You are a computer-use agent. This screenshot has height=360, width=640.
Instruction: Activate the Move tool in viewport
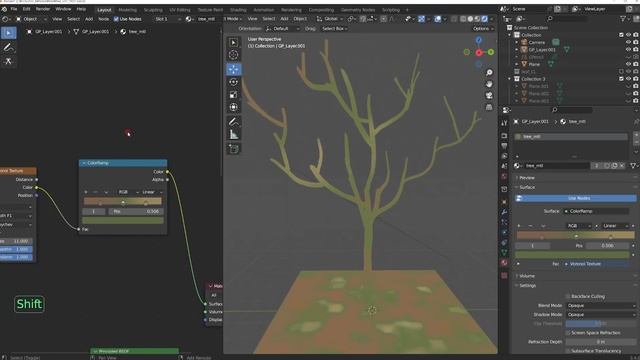click(233, 69)
